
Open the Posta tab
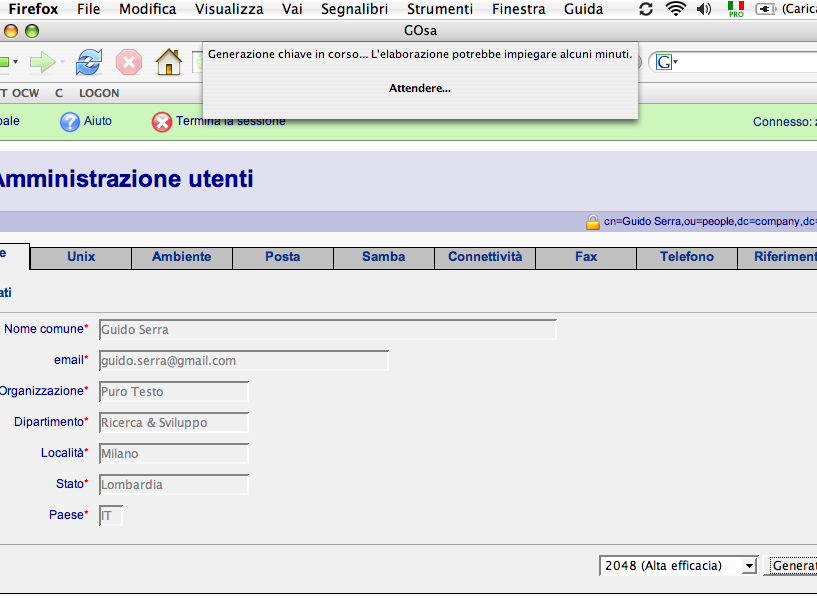coord(282,257)
